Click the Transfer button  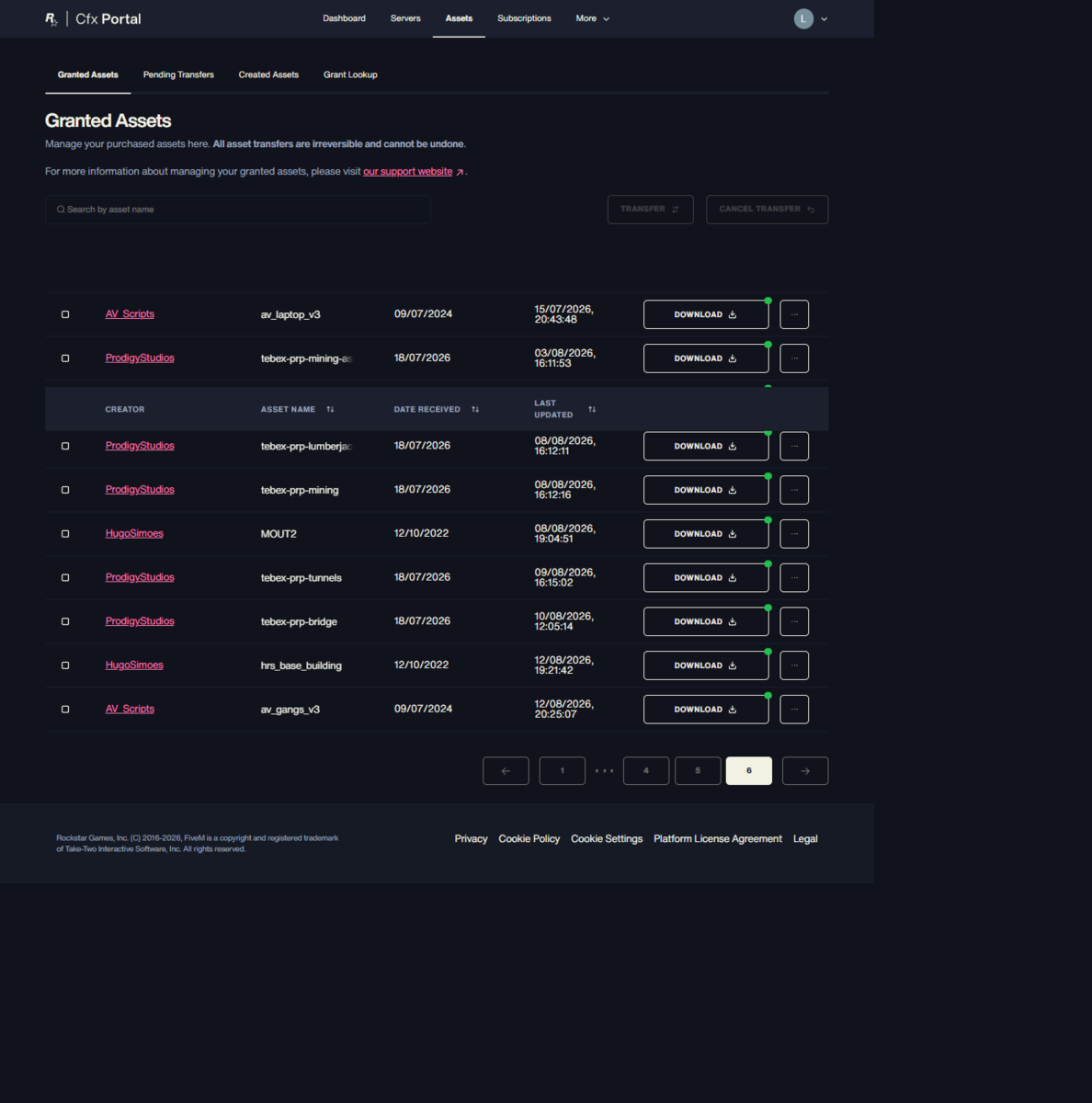point(650,210)
